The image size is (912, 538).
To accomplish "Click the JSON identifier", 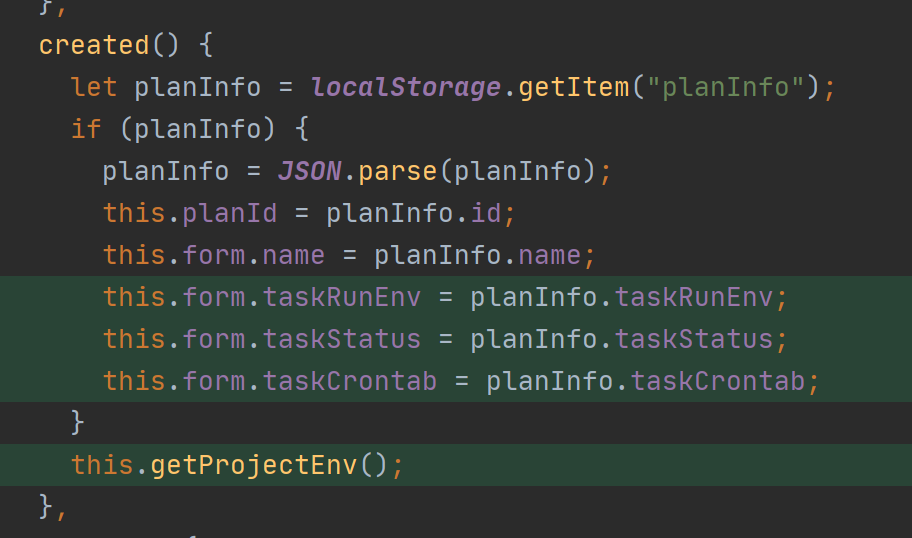I will tap(309, 171).
